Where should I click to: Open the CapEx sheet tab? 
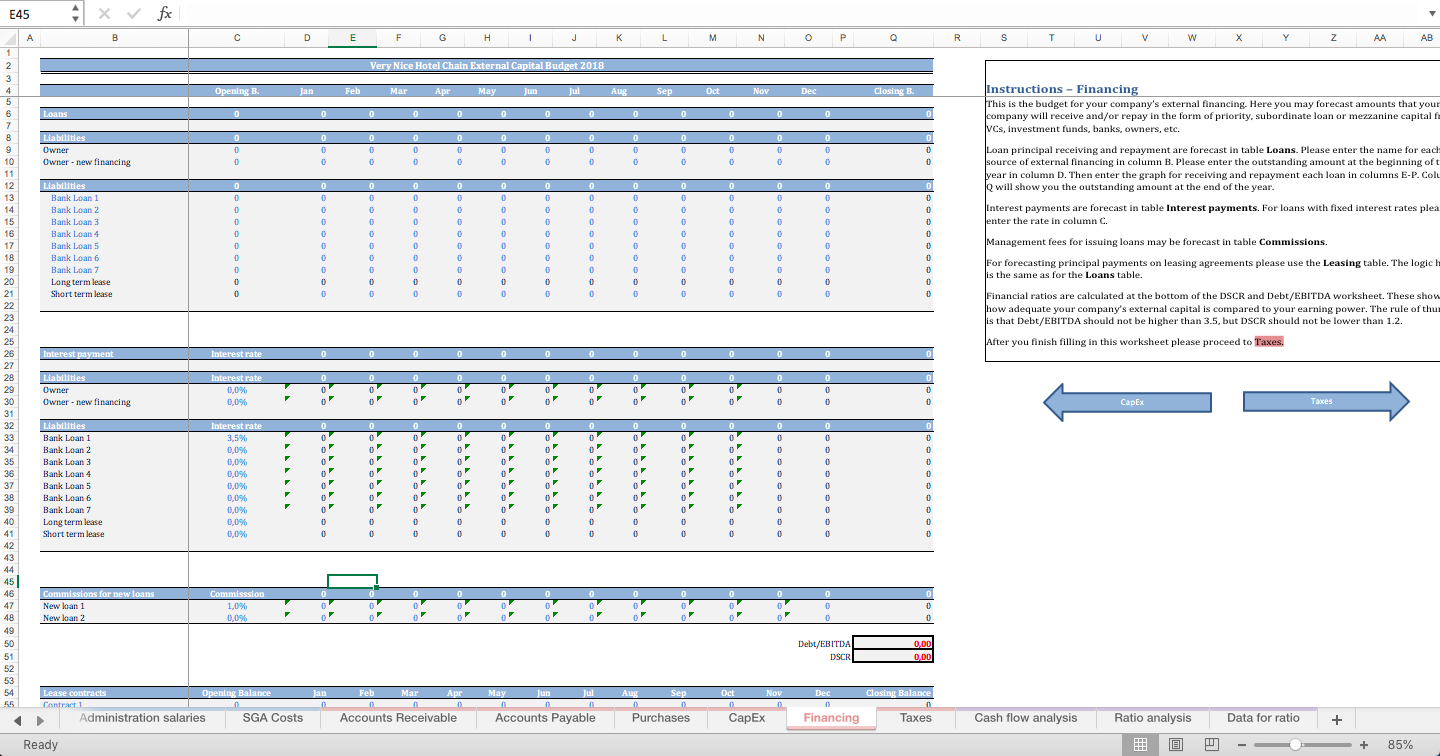click(747, 718)
